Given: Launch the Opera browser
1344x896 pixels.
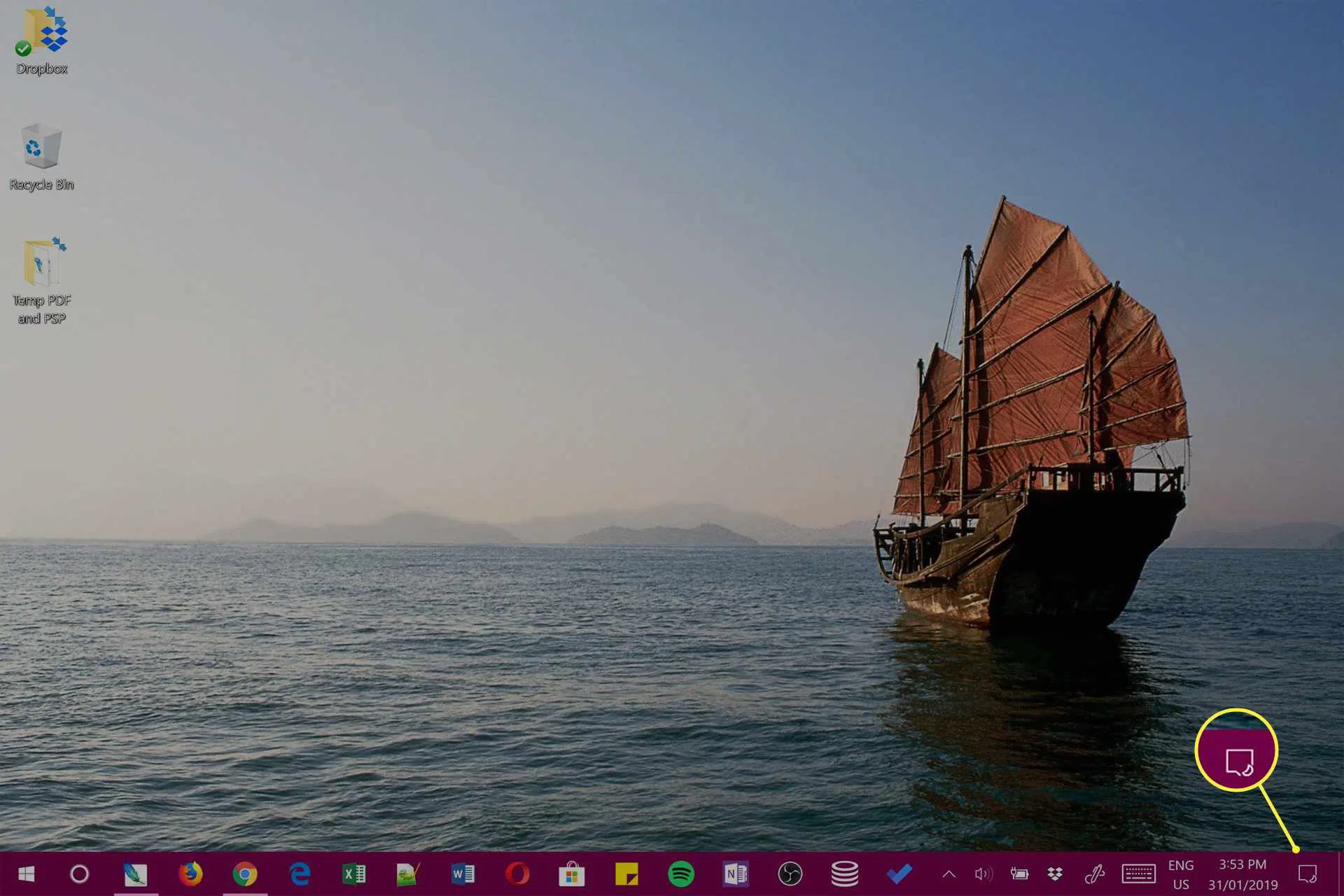Looking at the screenshot, I should point(517,874).
